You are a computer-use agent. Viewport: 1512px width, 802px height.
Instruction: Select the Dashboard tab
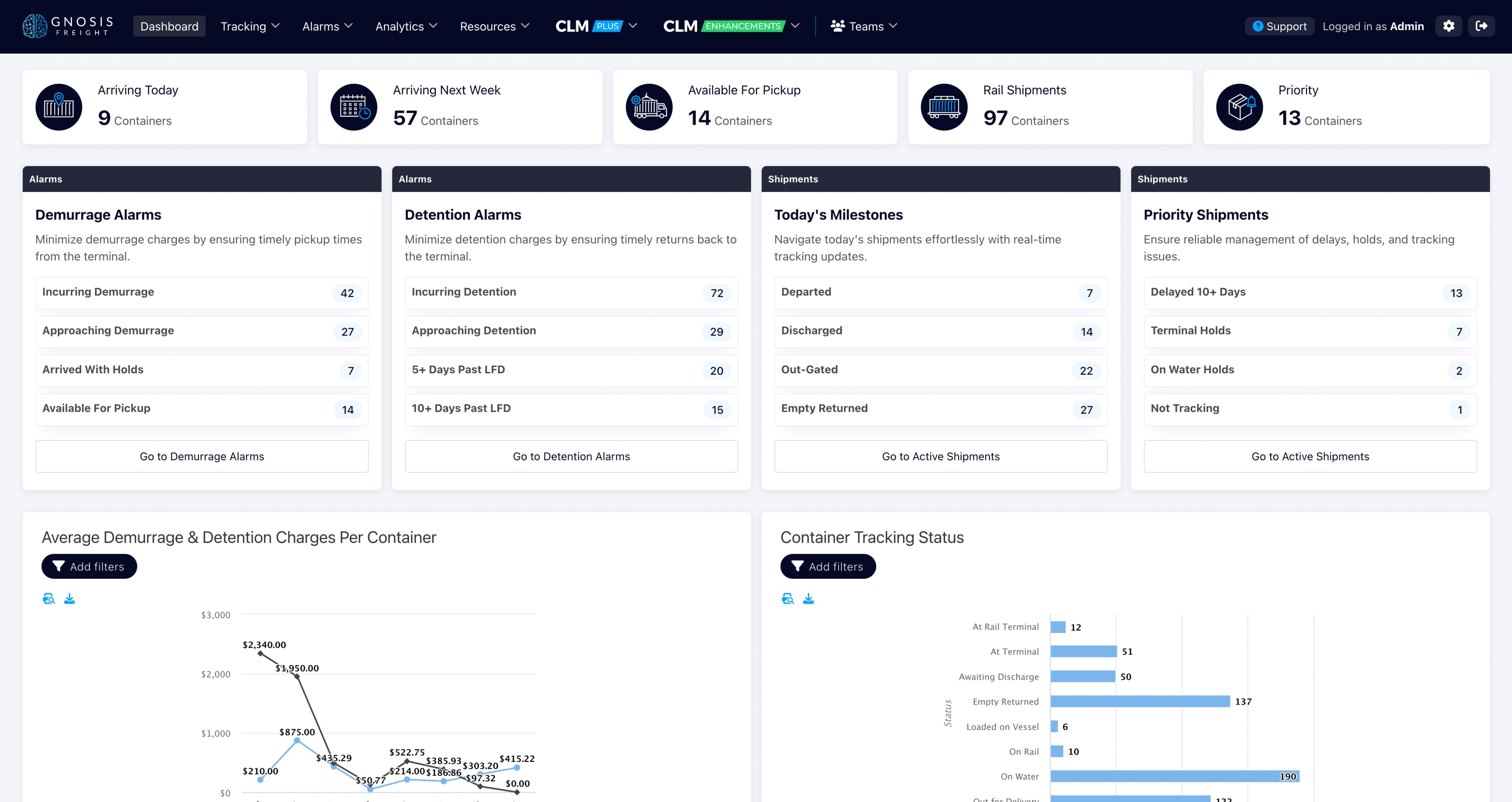(x=169, y=26)
